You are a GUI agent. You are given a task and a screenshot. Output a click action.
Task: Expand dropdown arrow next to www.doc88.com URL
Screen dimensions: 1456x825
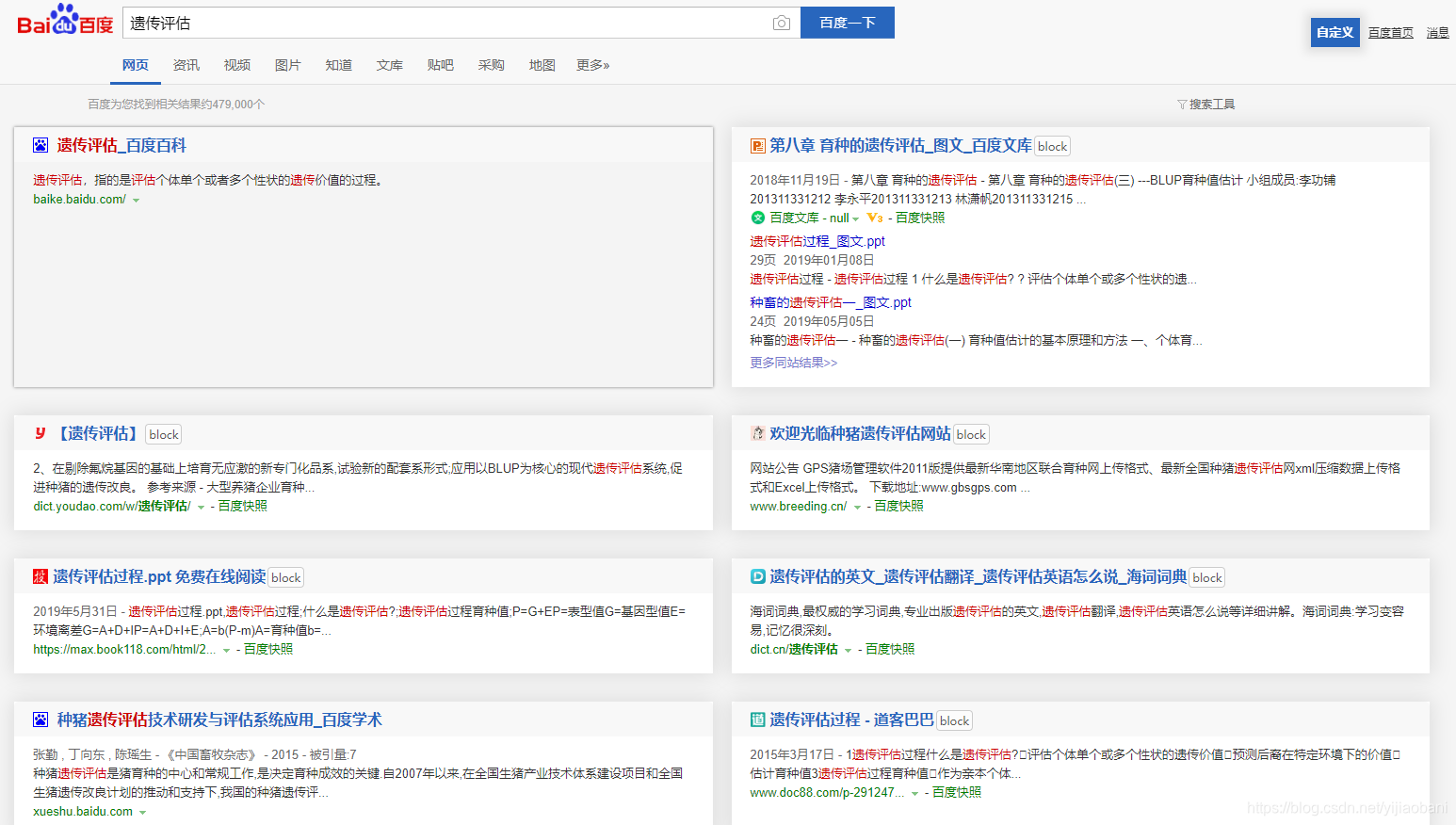[914, 794]
